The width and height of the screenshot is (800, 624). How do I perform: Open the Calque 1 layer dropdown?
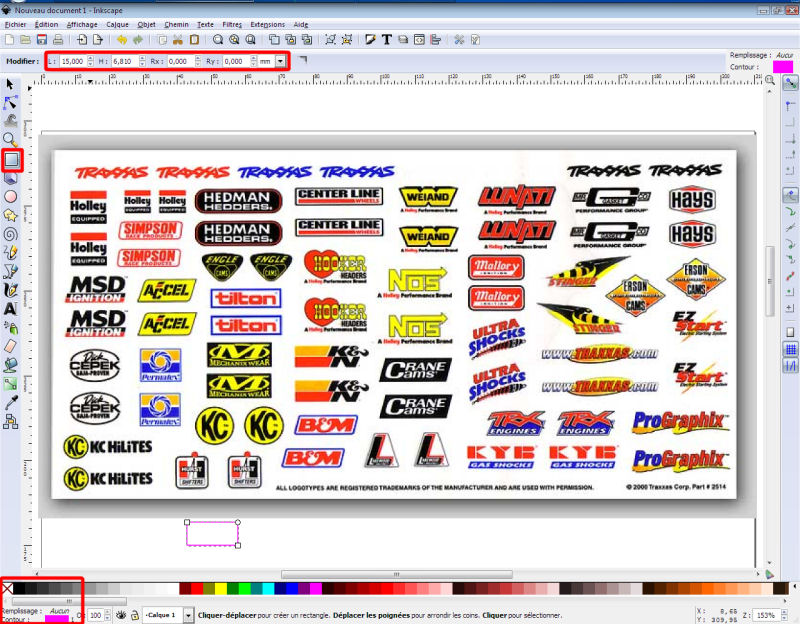click(x=188, y=615)
